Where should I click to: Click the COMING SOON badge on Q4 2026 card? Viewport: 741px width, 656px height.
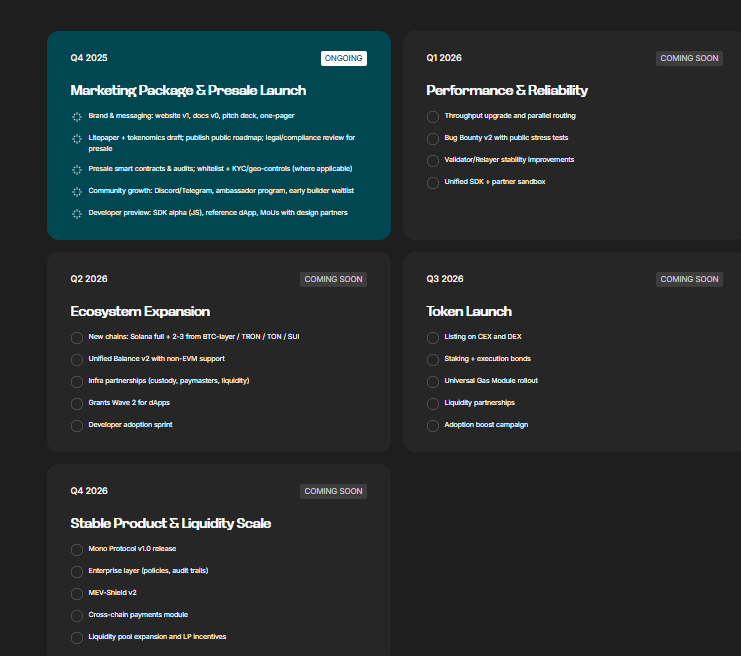click(333, 491)
